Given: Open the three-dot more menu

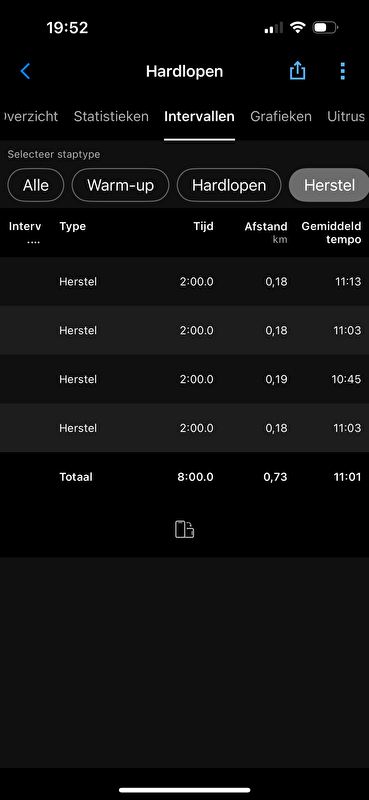Looking at the screenshot, I should [x=342, y=71].
